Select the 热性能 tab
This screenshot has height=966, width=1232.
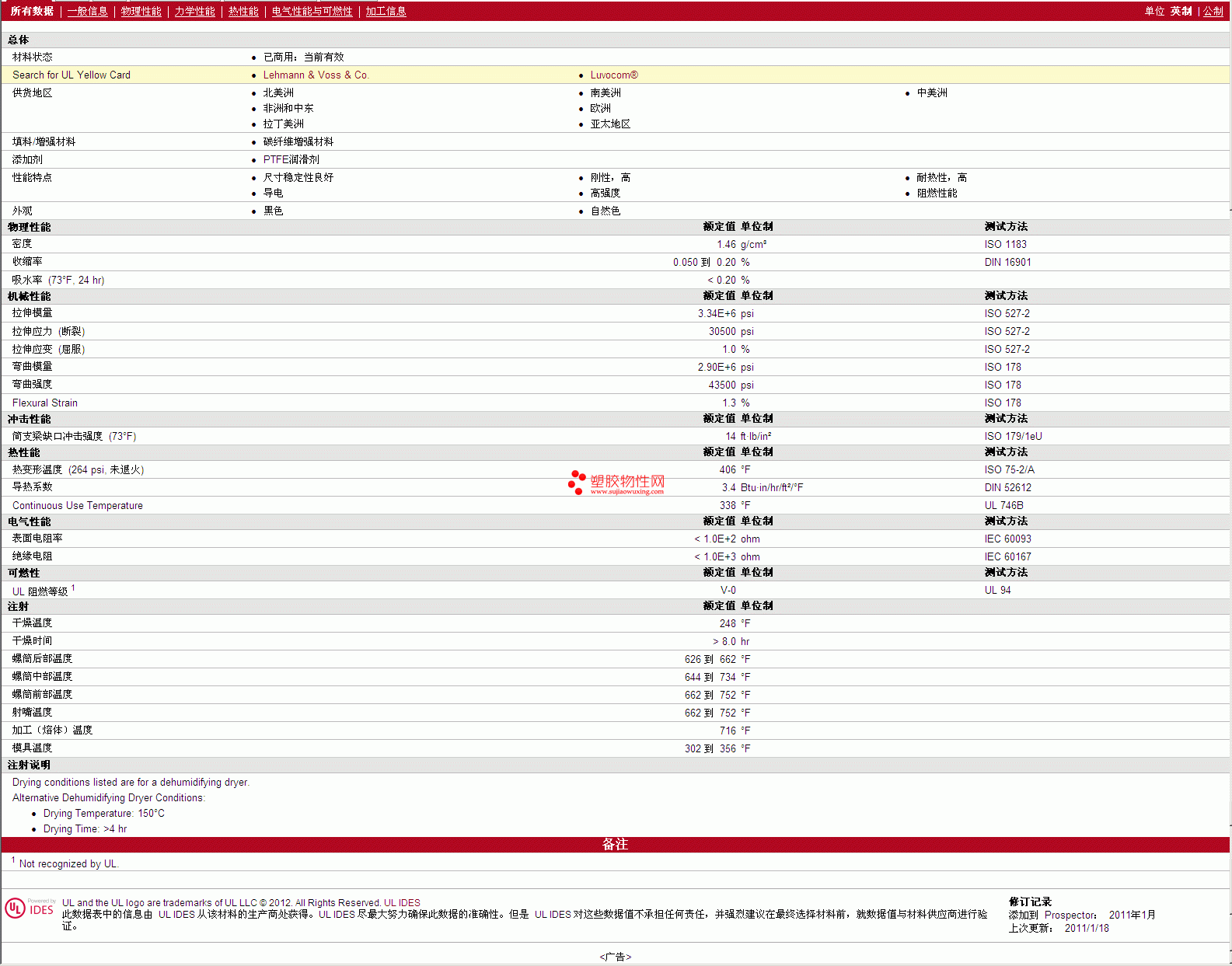(243, 11)
